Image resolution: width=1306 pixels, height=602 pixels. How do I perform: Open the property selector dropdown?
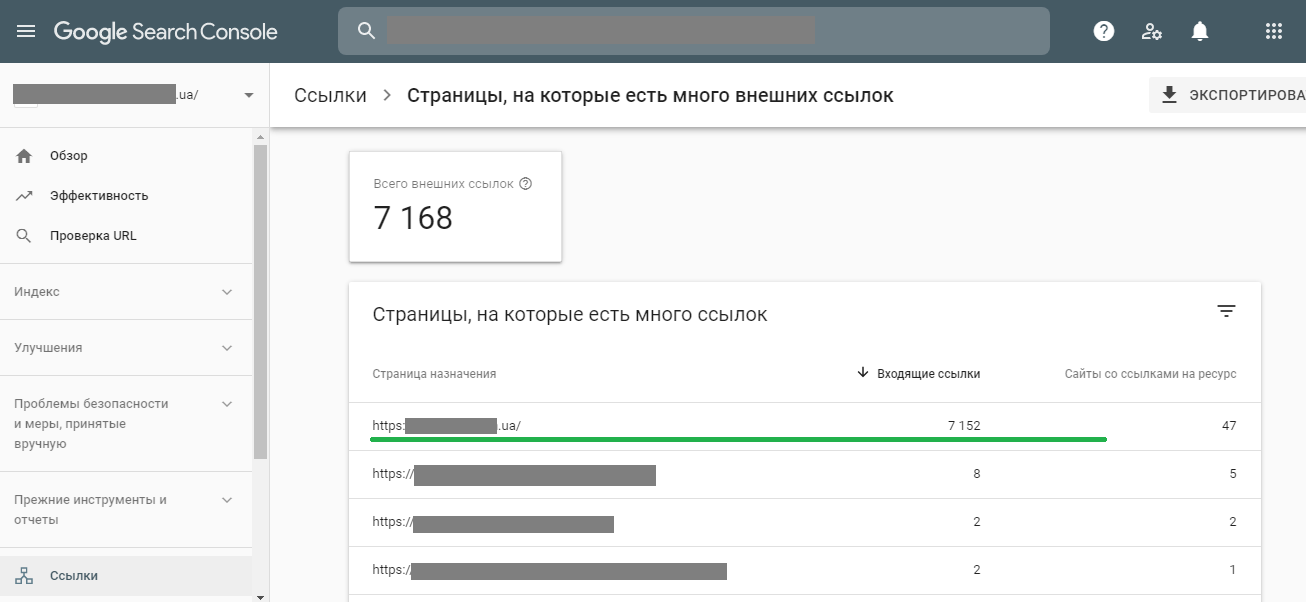click(249, 95)
